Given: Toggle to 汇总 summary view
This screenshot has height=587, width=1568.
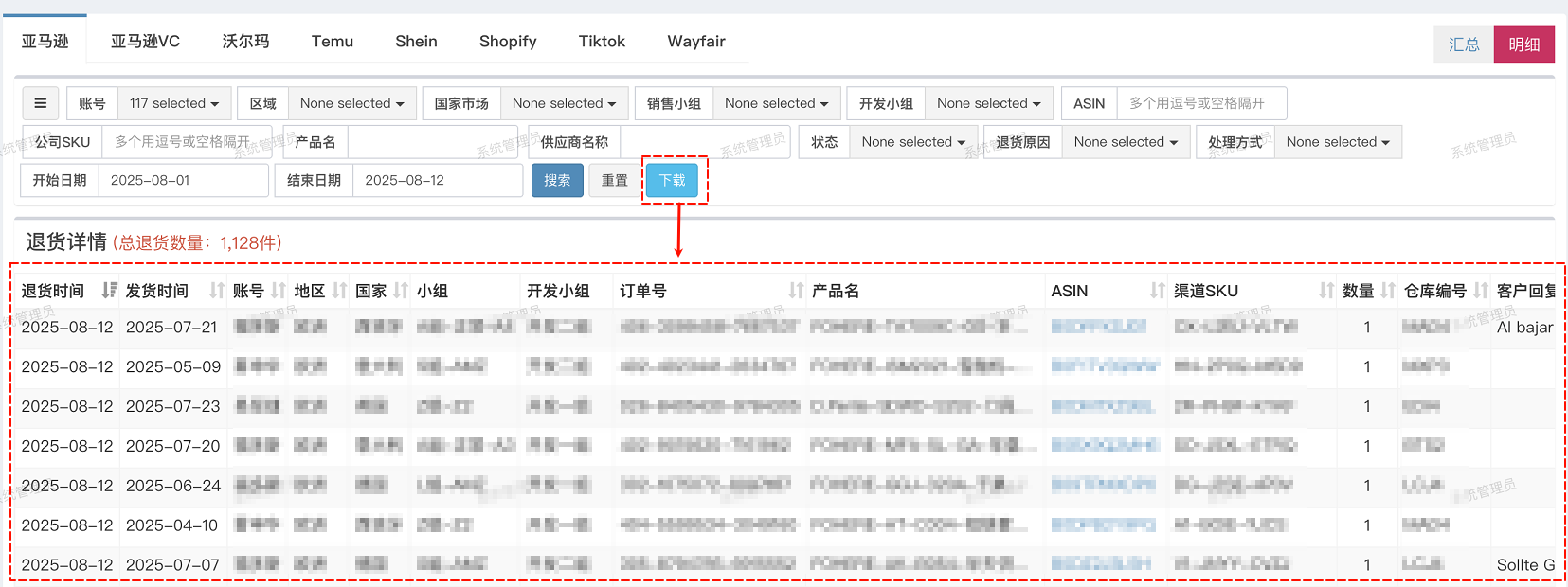Looking at the screenshot, I should [1463, 44].
